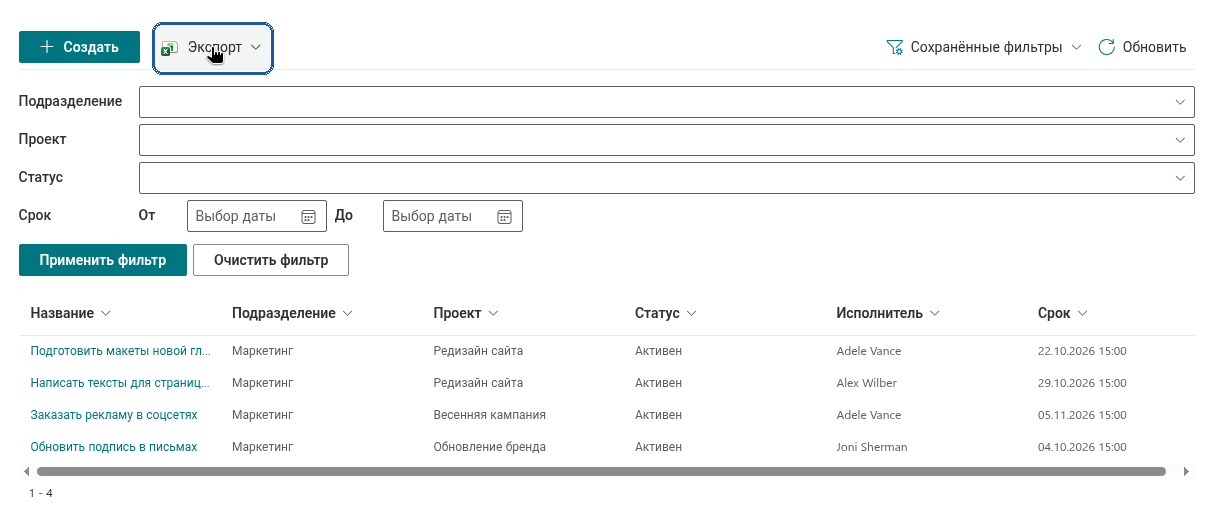Click the Весенняя кампания project cell
The image size is (1220, 520).
[490, 415]
